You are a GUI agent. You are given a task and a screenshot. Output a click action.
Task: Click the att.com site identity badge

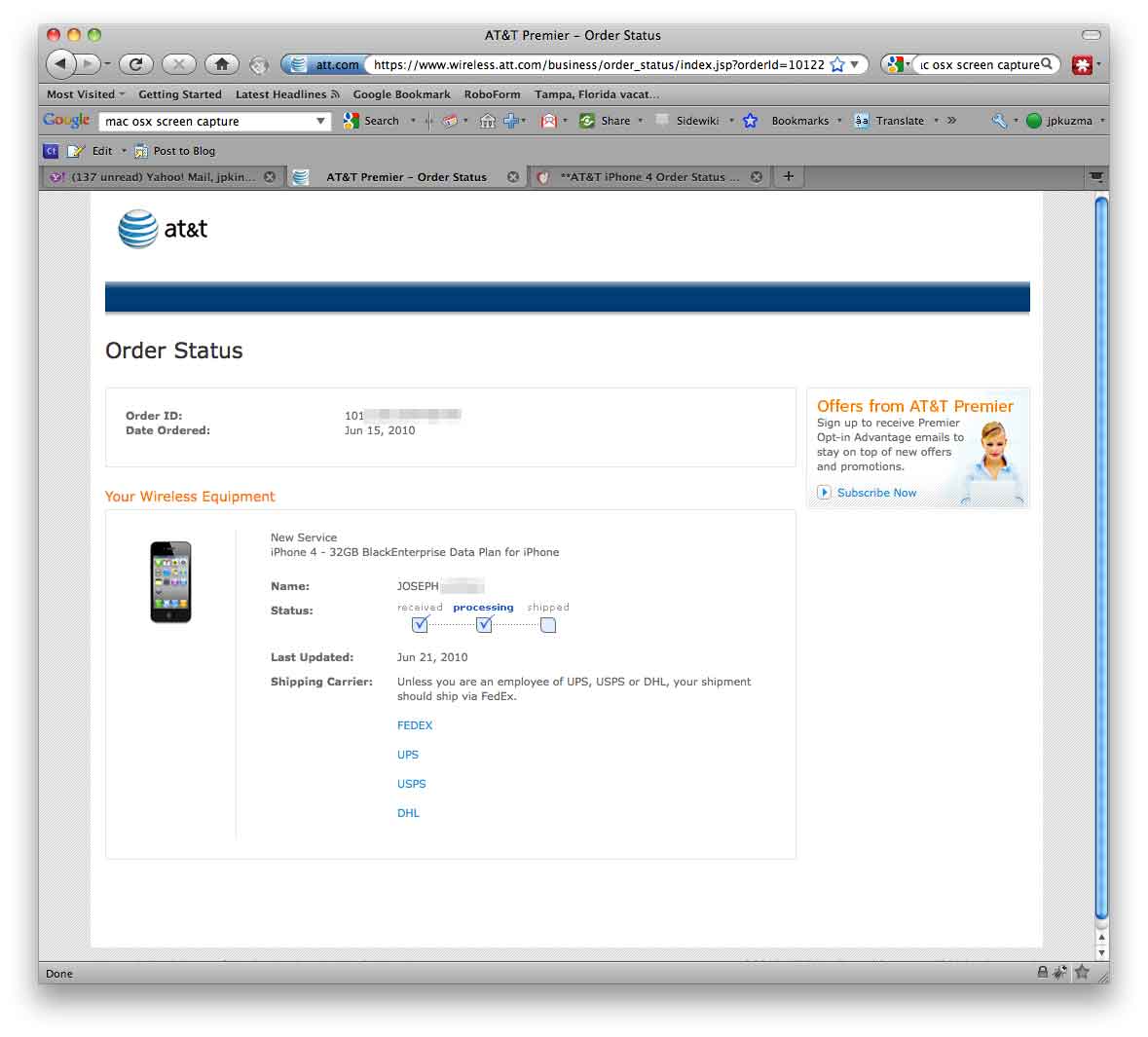[x=325, y=64]
